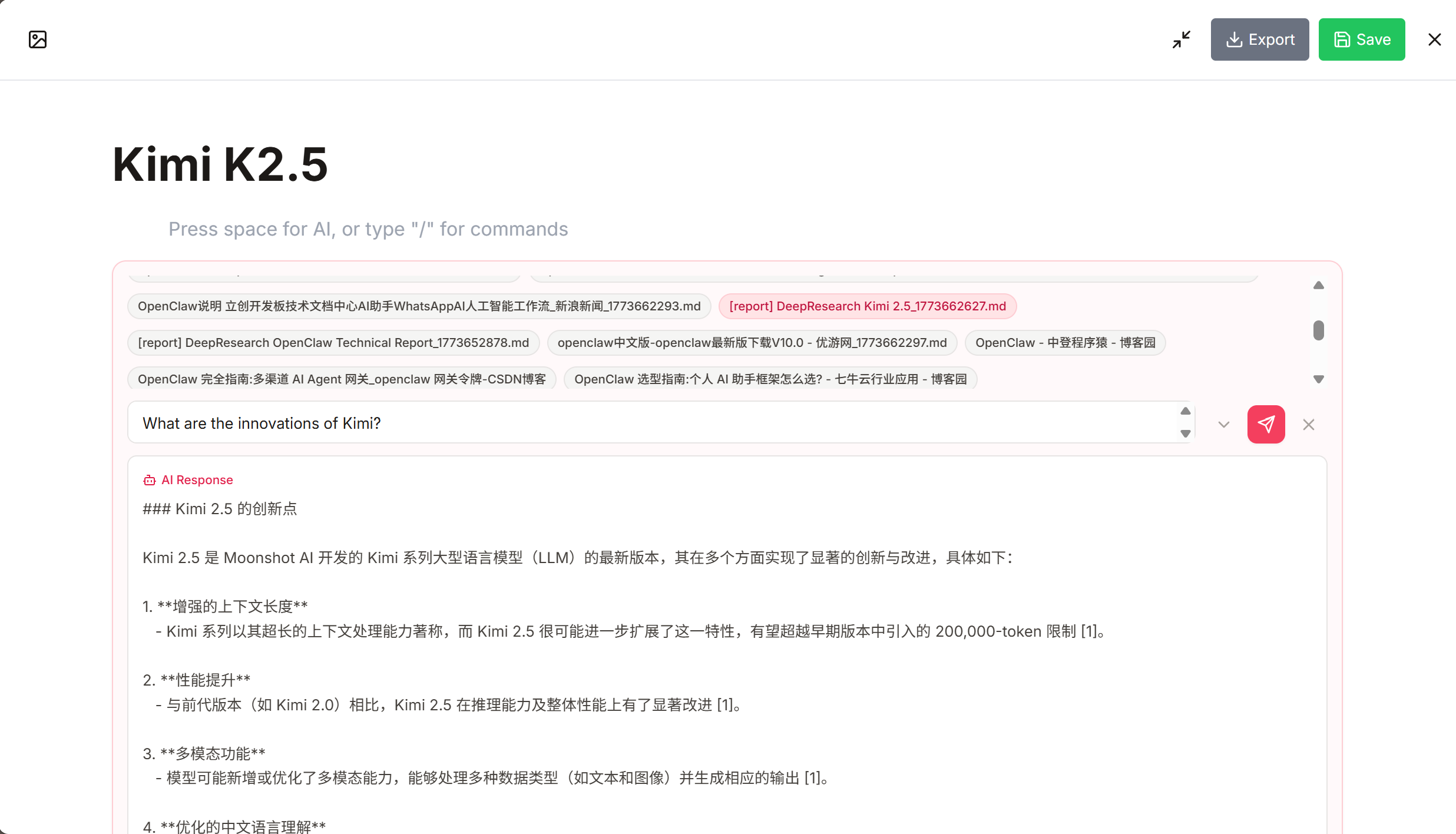Click the AI Response label
Image resolution: width=1456 pixels, height=834 pixels.
(197, 480)
